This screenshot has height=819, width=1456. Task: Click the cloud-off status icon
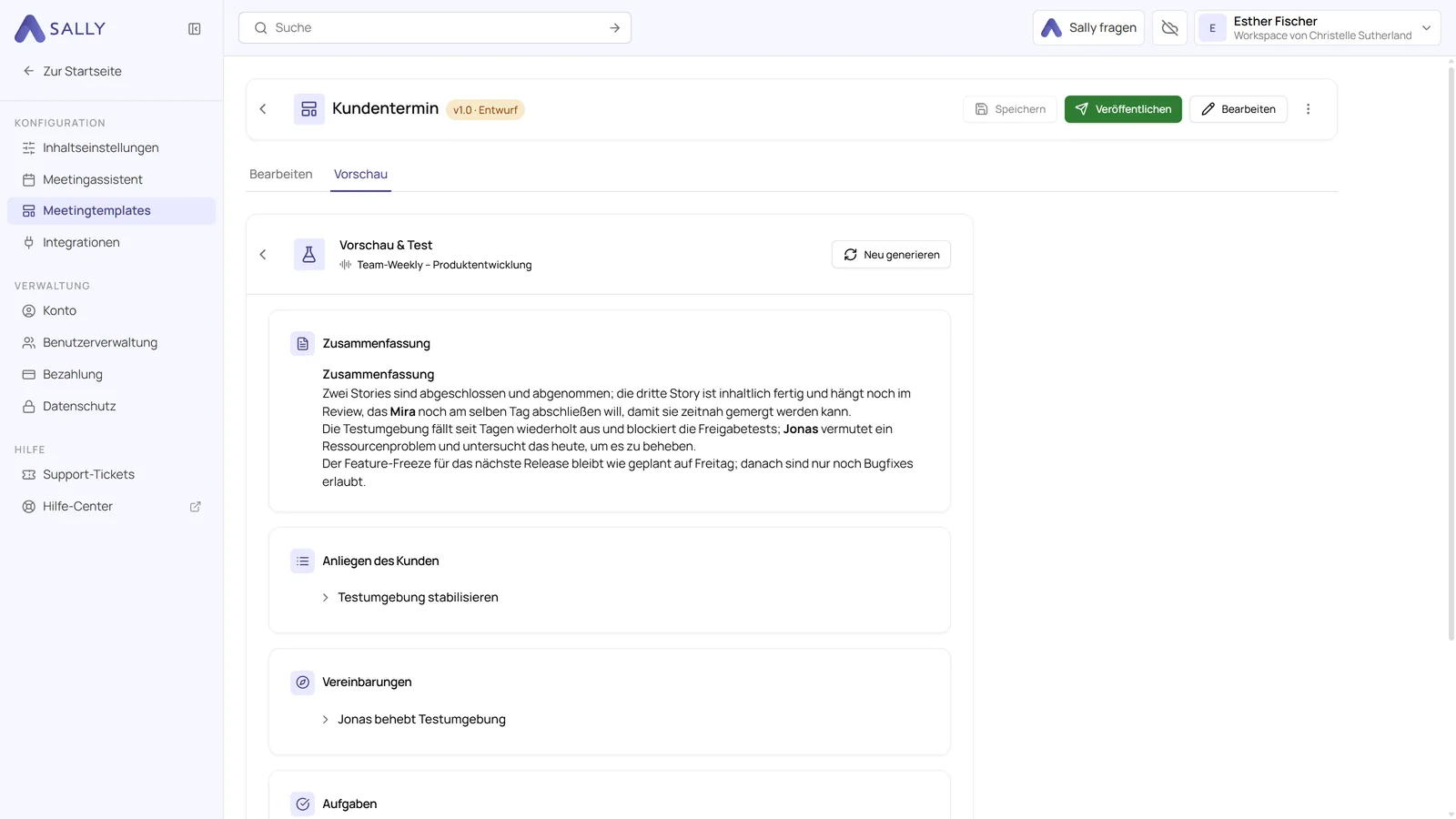[x=1169, y=27]
